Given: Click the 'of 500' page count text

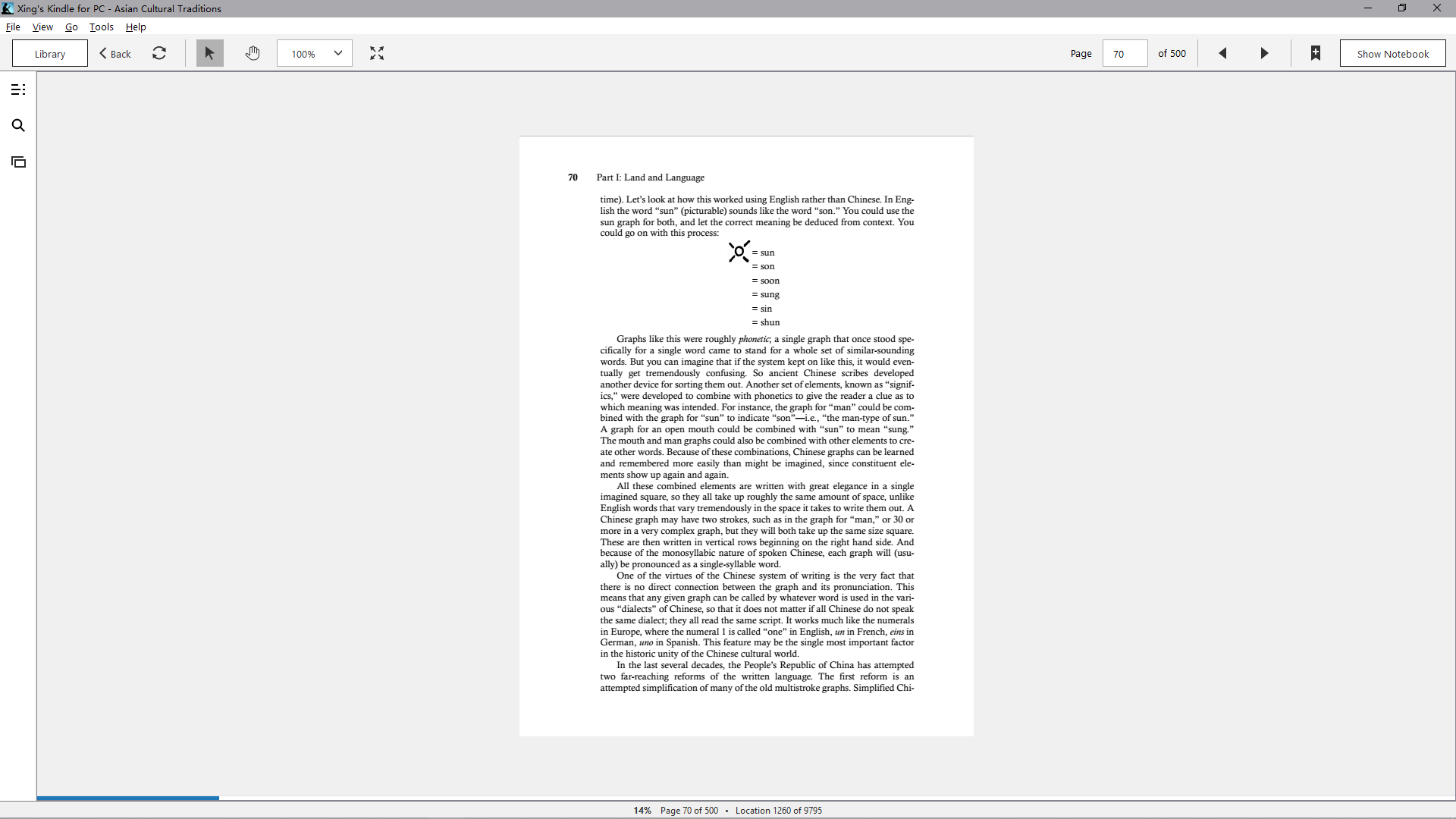Looking at the screenshot, I should 1172,53.
